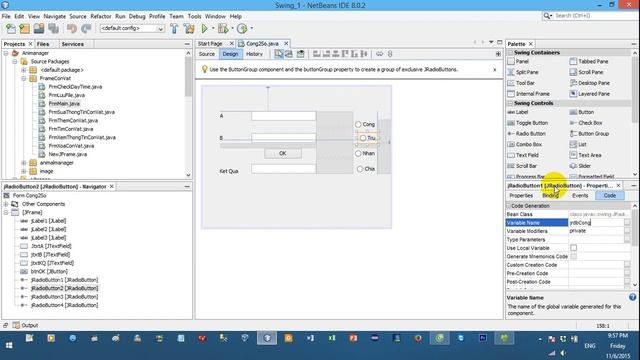Click help icon in Variable Name description
Viewport: 640px width, 360px height.
point(632,297)
